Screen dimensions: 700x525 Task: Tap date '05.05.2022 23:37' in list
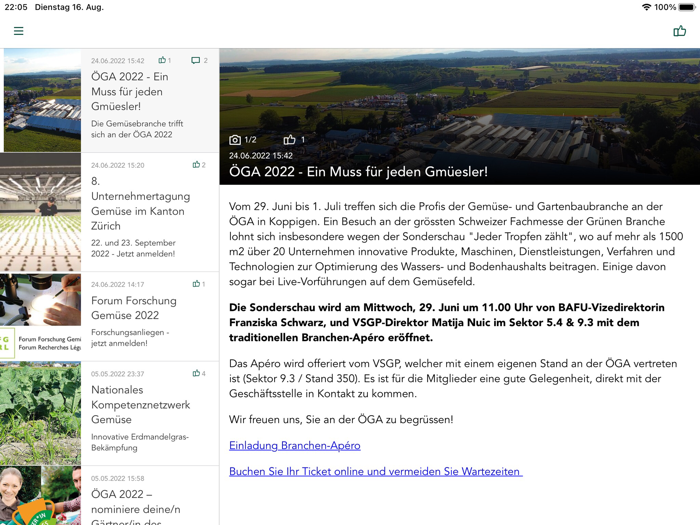(x=117, y=374)
